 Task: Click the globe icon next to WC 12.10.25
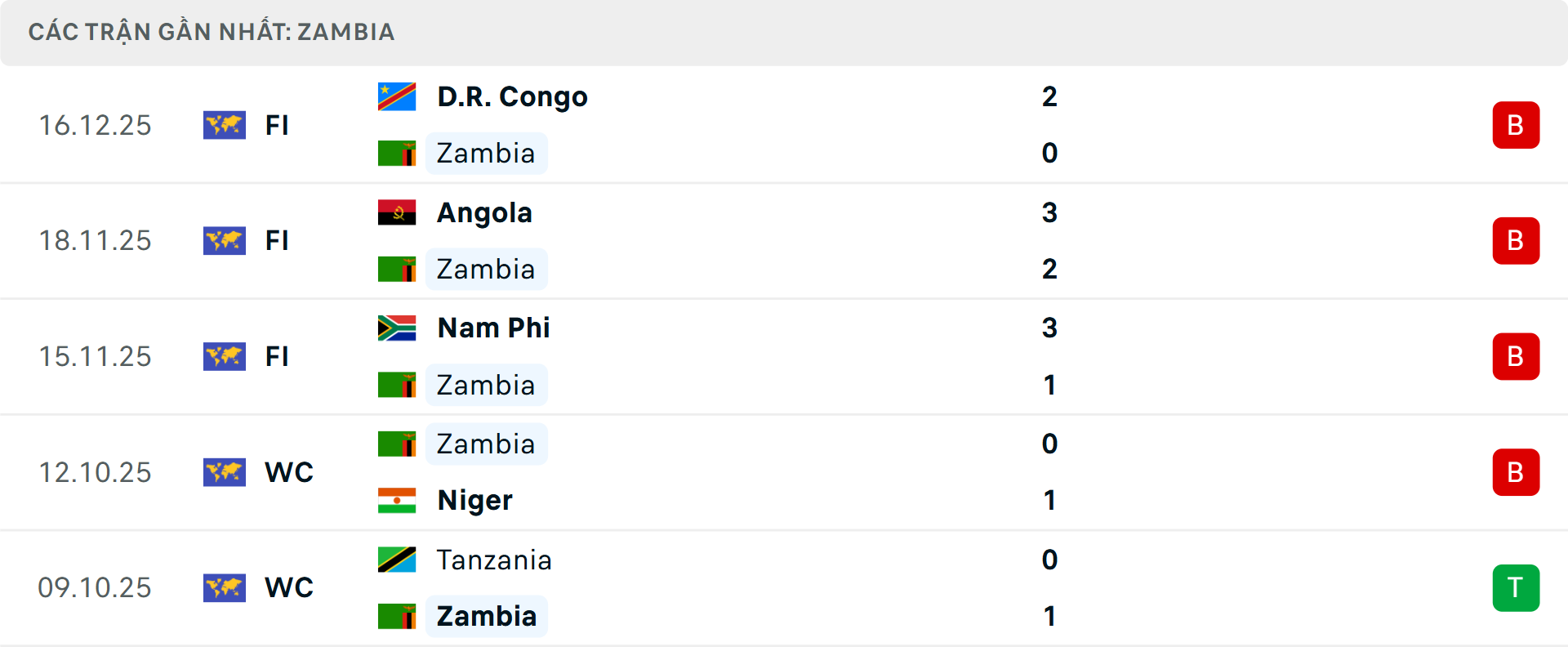[225, 472]
